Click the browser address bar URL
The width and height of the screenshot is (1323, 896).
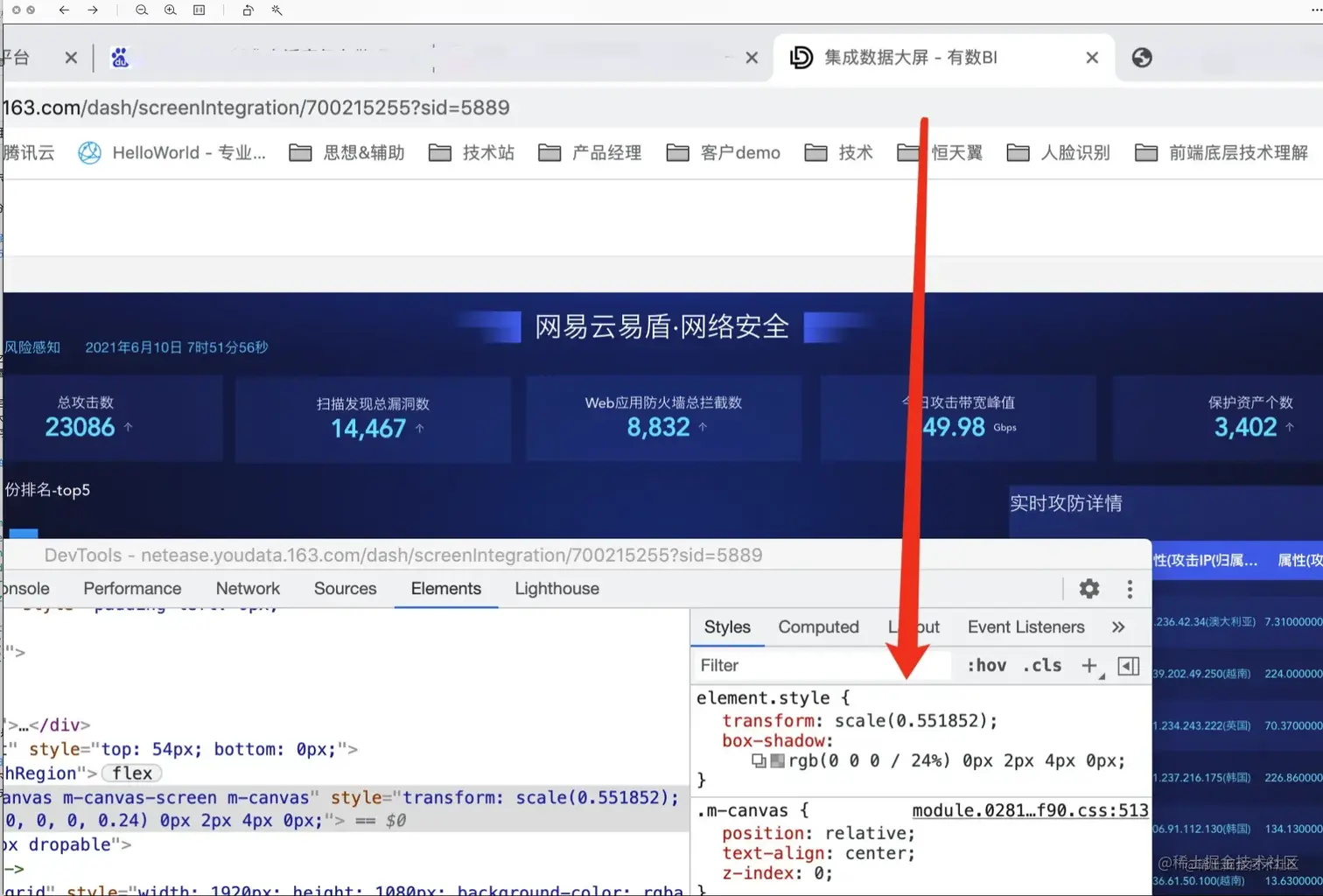[x=255, y=108]
